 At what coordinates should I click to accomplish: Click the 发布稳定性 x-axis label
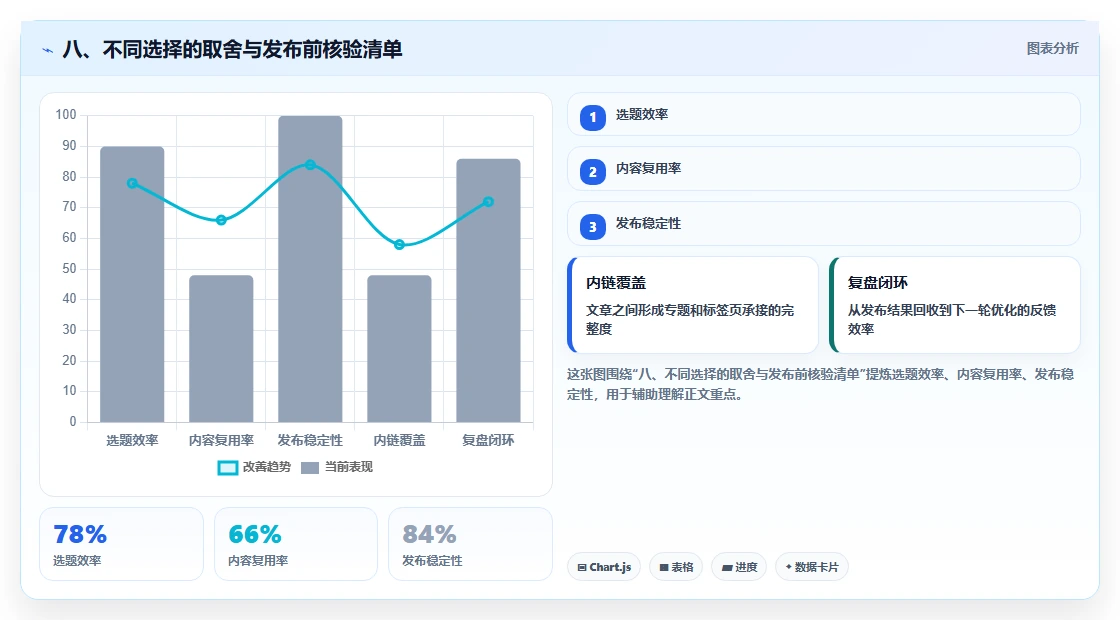310,441
